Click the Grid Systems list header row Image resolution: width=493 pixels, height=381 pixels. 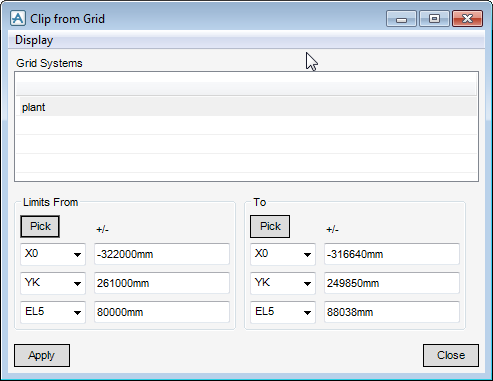point(246,89)
